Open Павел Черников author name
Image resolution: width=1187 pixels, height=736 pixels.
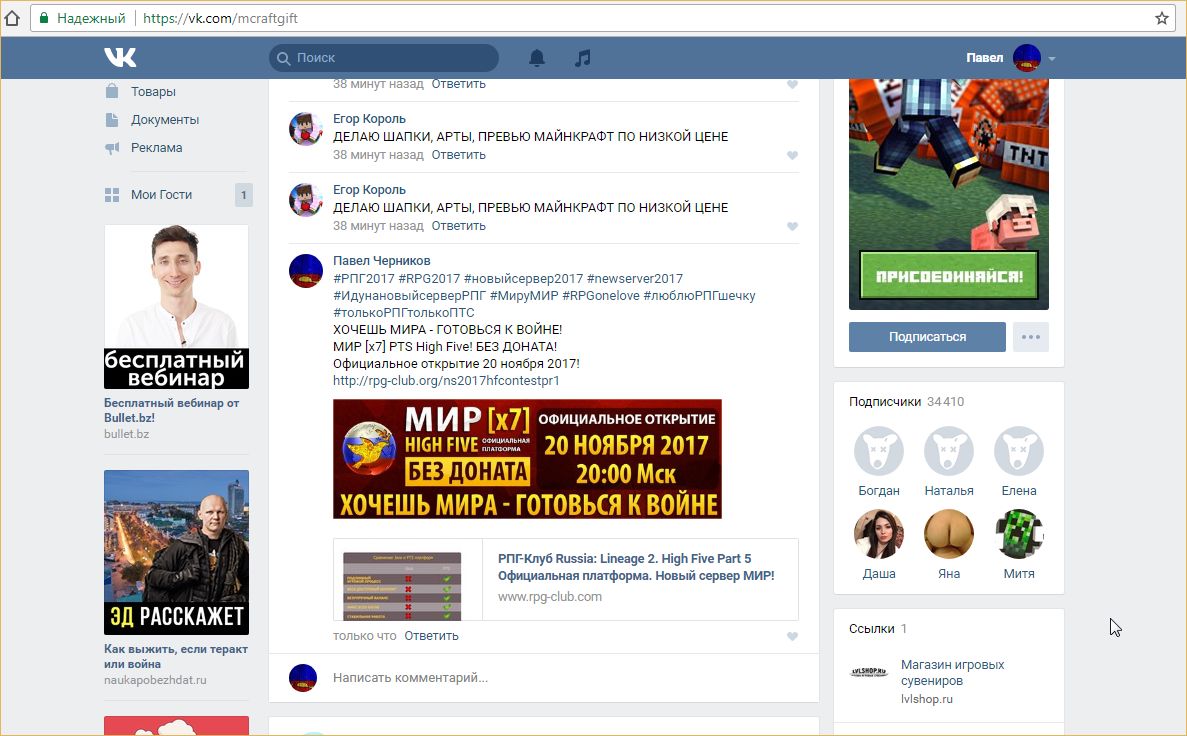point(382,260)
